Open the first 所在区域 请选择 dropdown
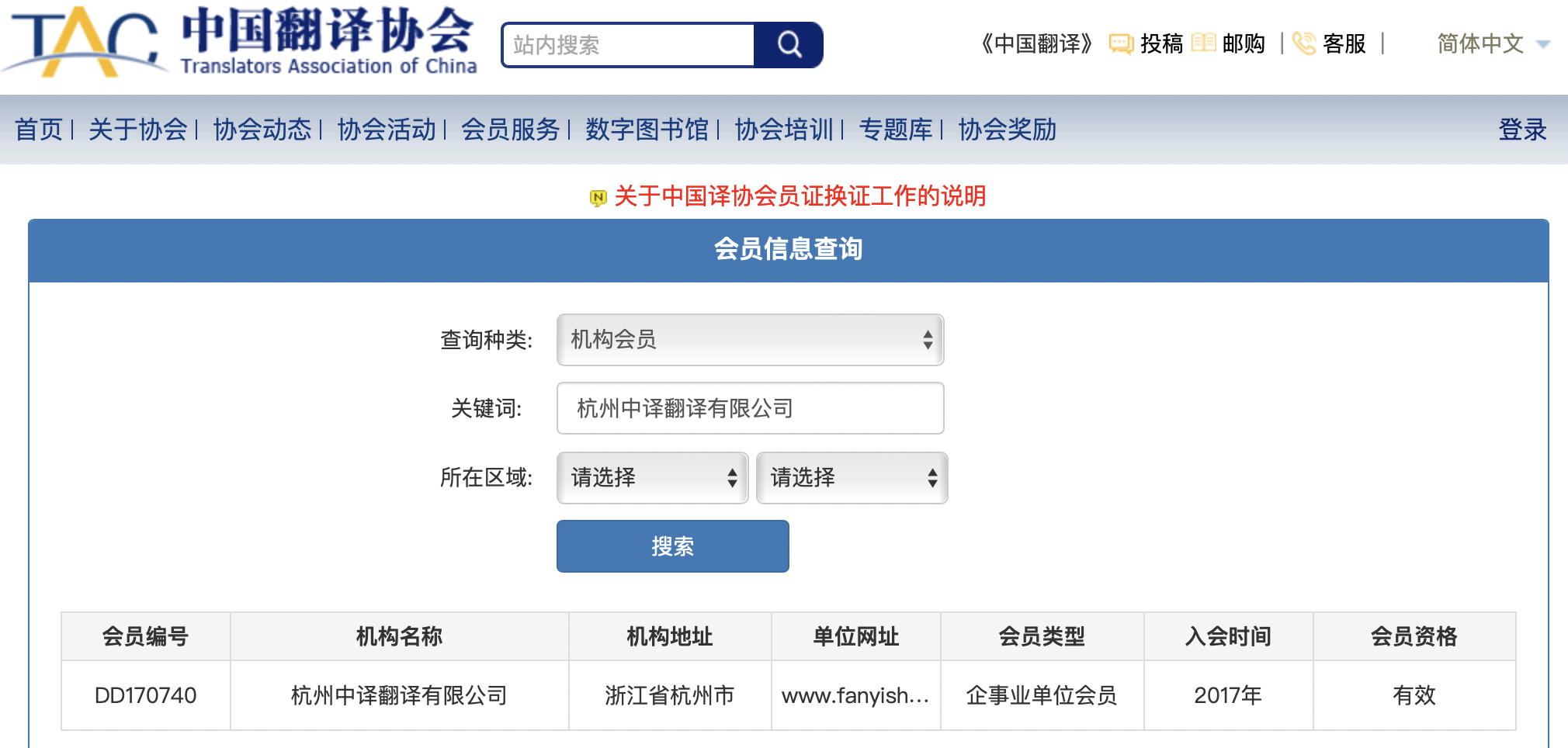The height and width of the screenshot is (748, 1568). point(652,477)
